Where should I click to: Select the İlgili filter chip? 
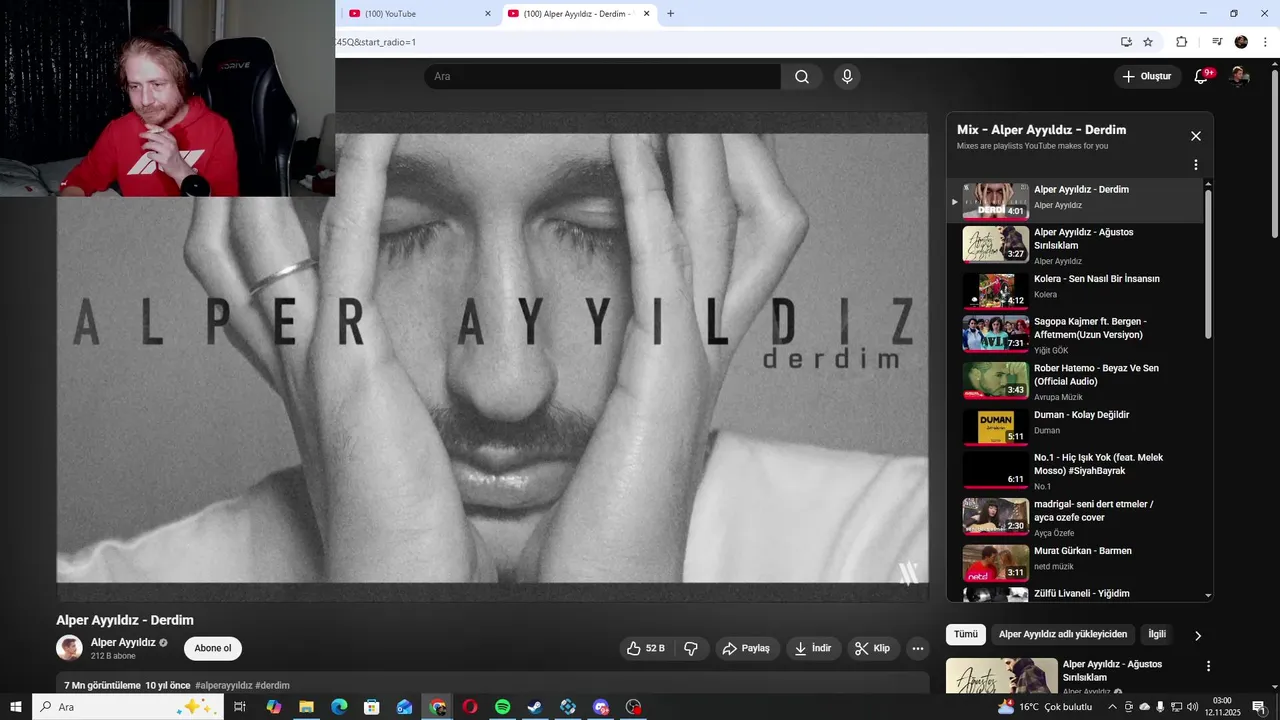click(x=1157, y=634)
